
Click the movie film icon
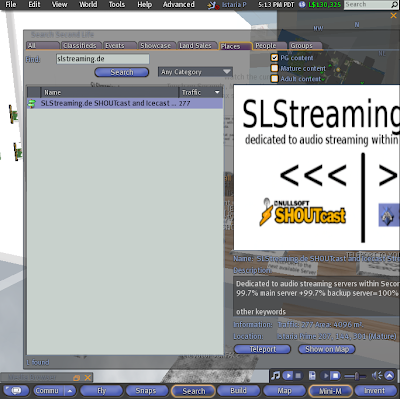[312, 376]
